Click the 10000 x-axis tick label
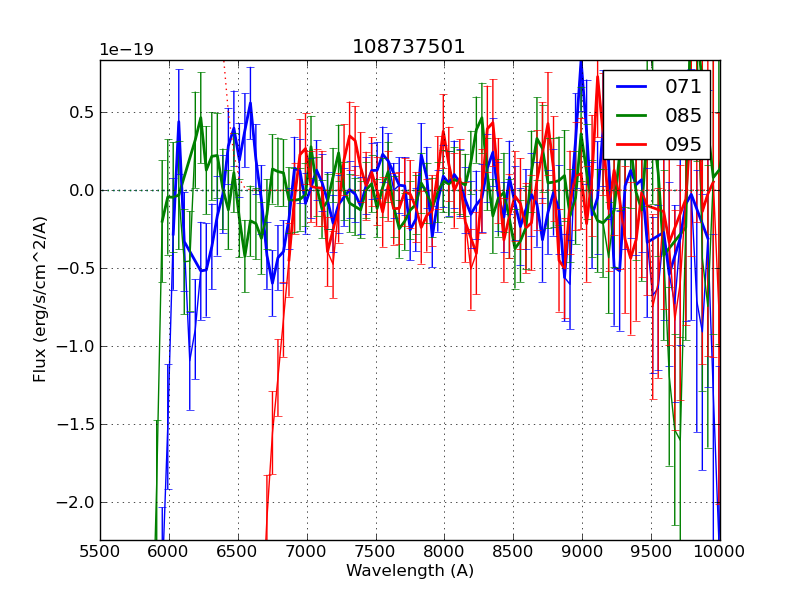The image size is (800, 600). (720, 550)
